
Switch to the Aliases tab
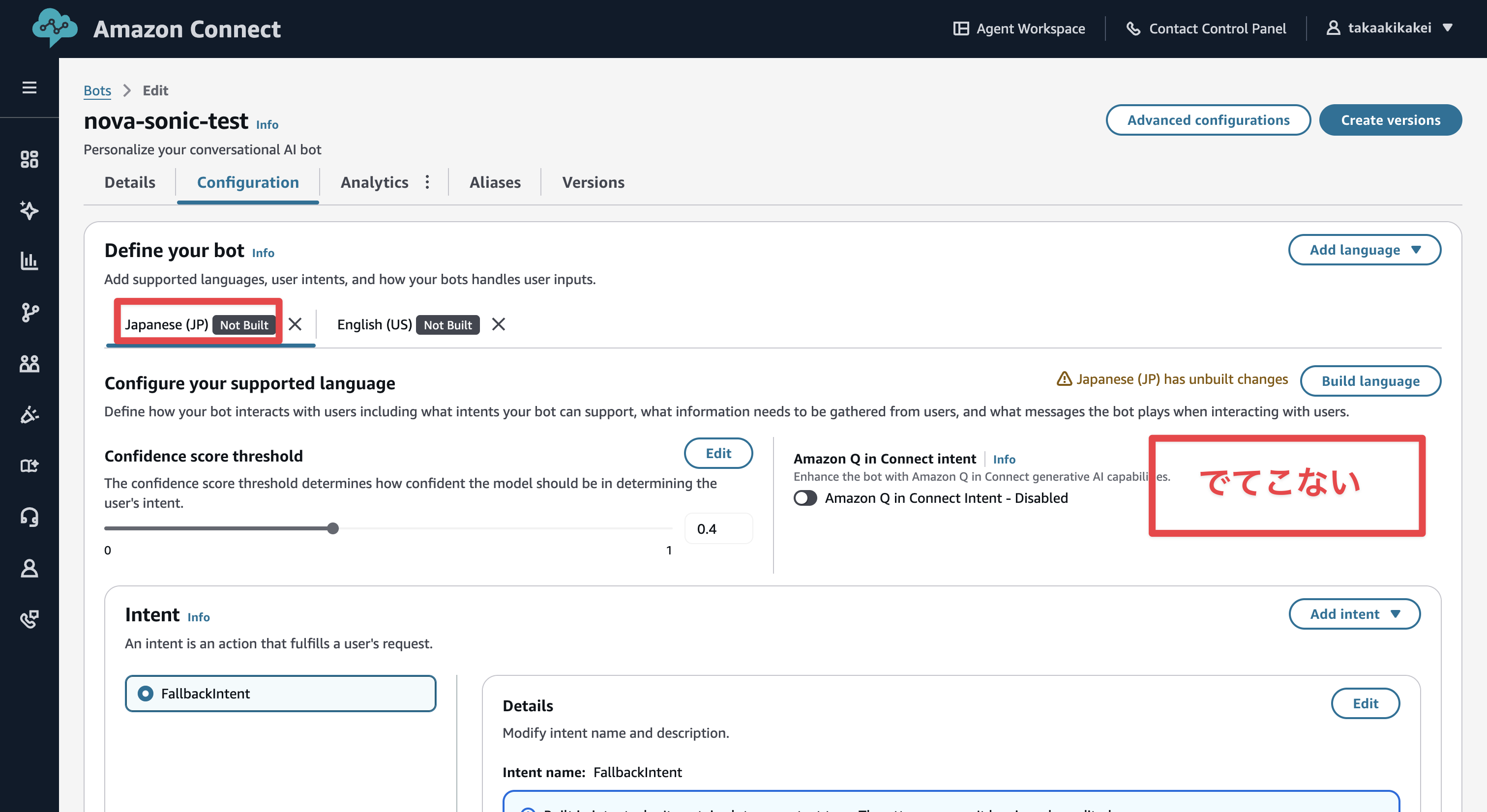pyautogui.click(x=495, y=182)
